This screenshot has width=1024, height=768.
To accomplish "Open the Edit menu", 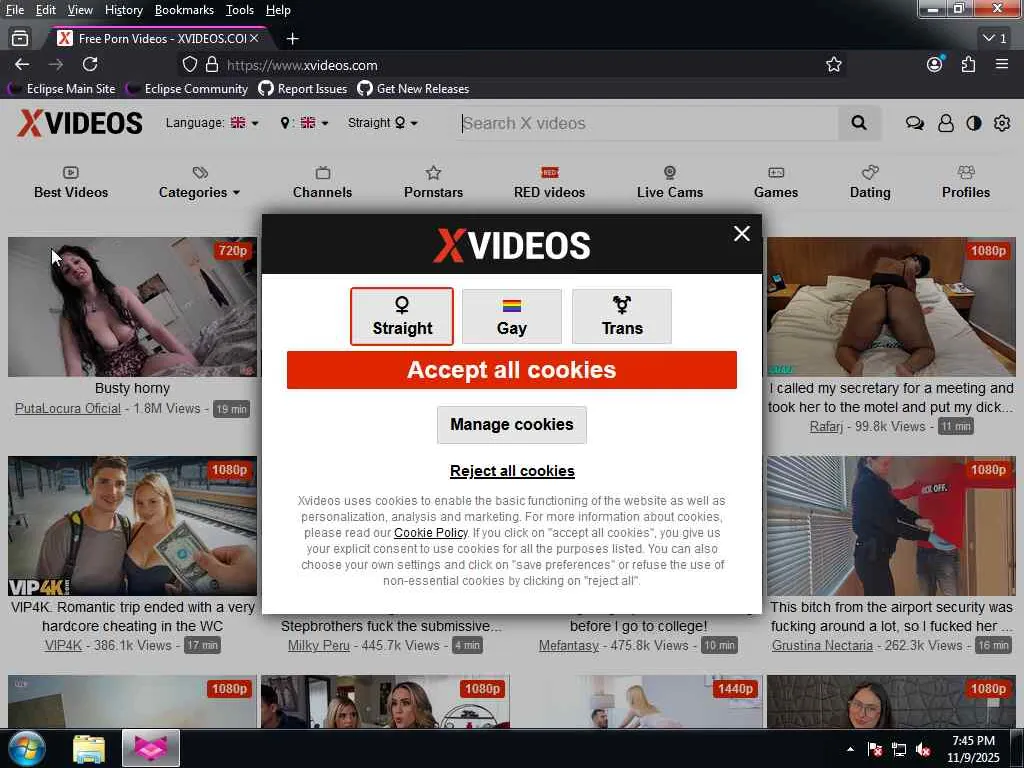I will (46, 10).
